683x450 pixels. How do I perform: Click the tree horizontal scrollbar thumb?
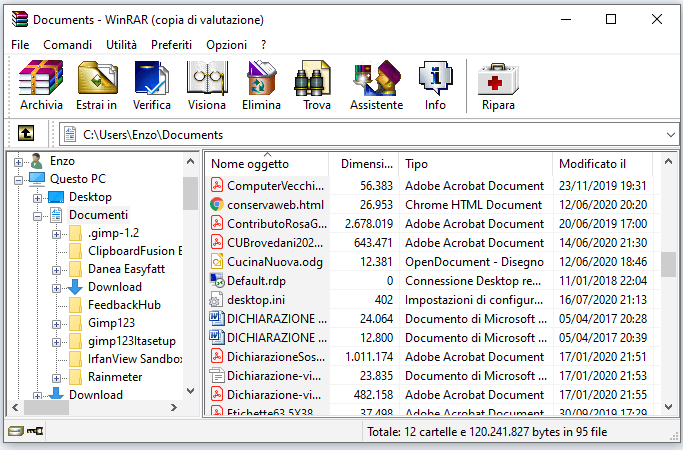(46, 407)
